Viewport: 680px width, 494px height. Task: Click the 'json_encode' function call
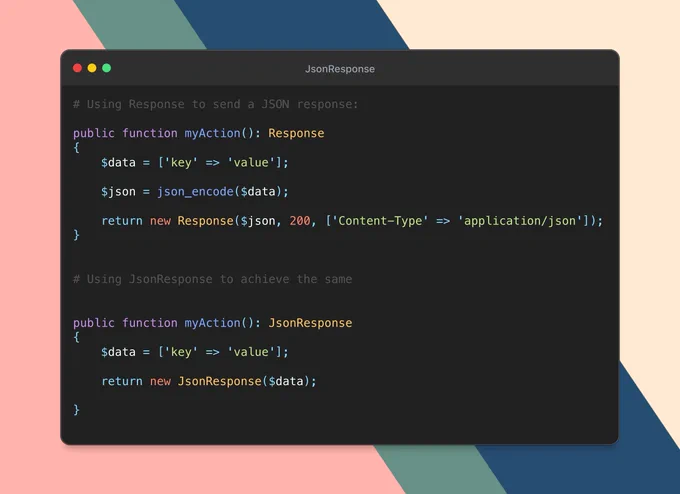[195, 192]
